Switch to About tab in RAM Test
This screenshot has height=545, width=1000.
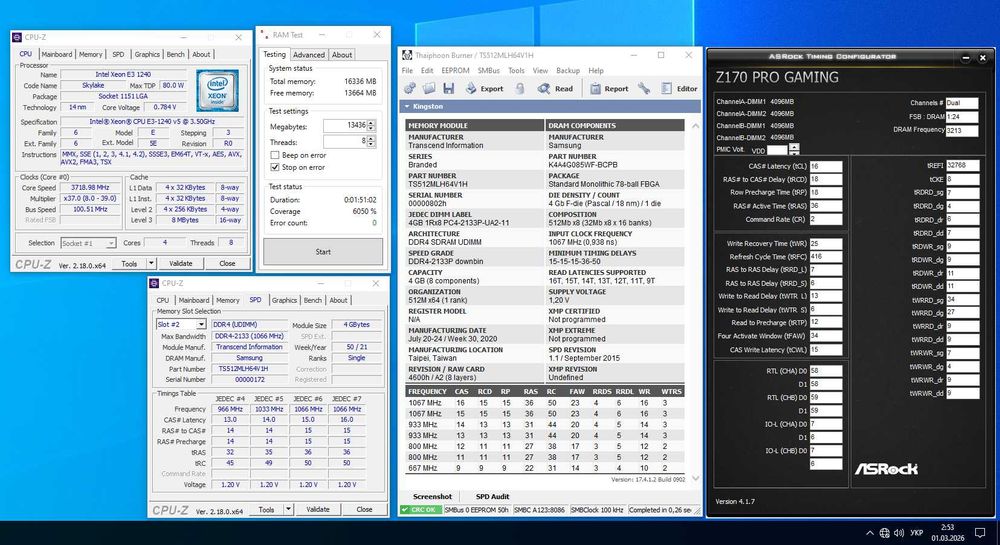click(x=342, y=55)
